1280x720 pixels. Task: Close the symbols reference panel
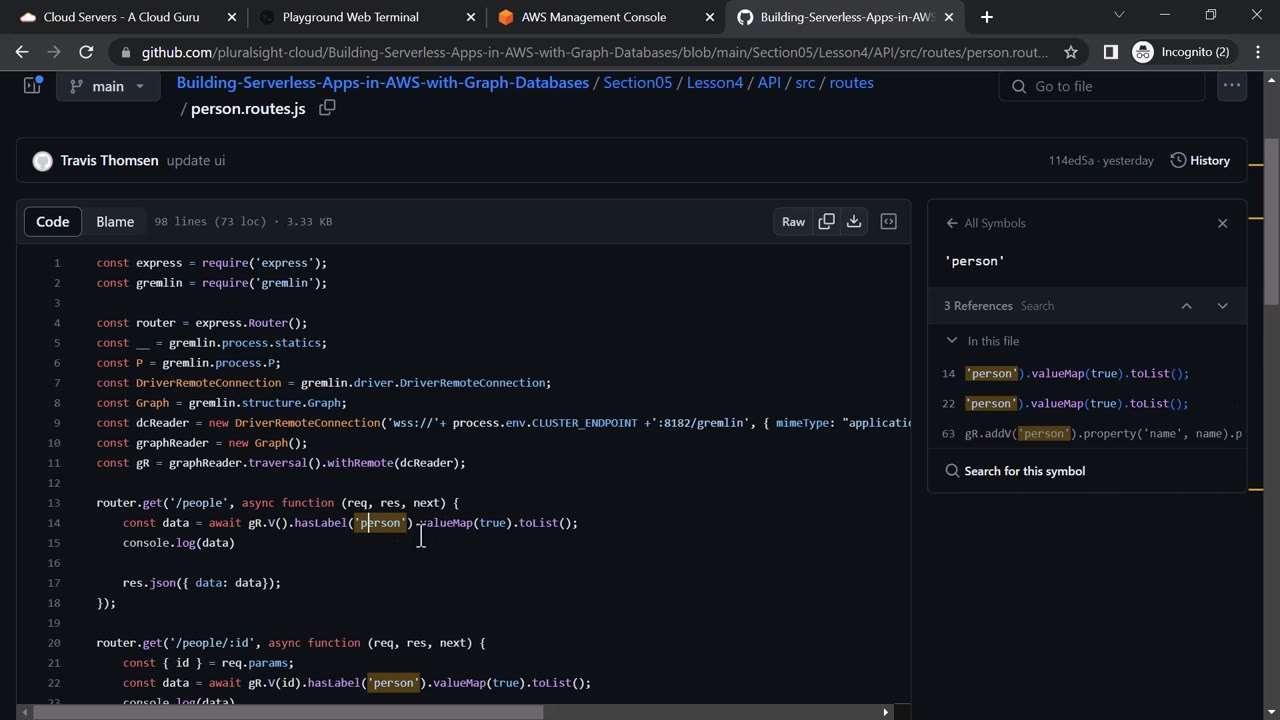click(x=1222, y=223)
